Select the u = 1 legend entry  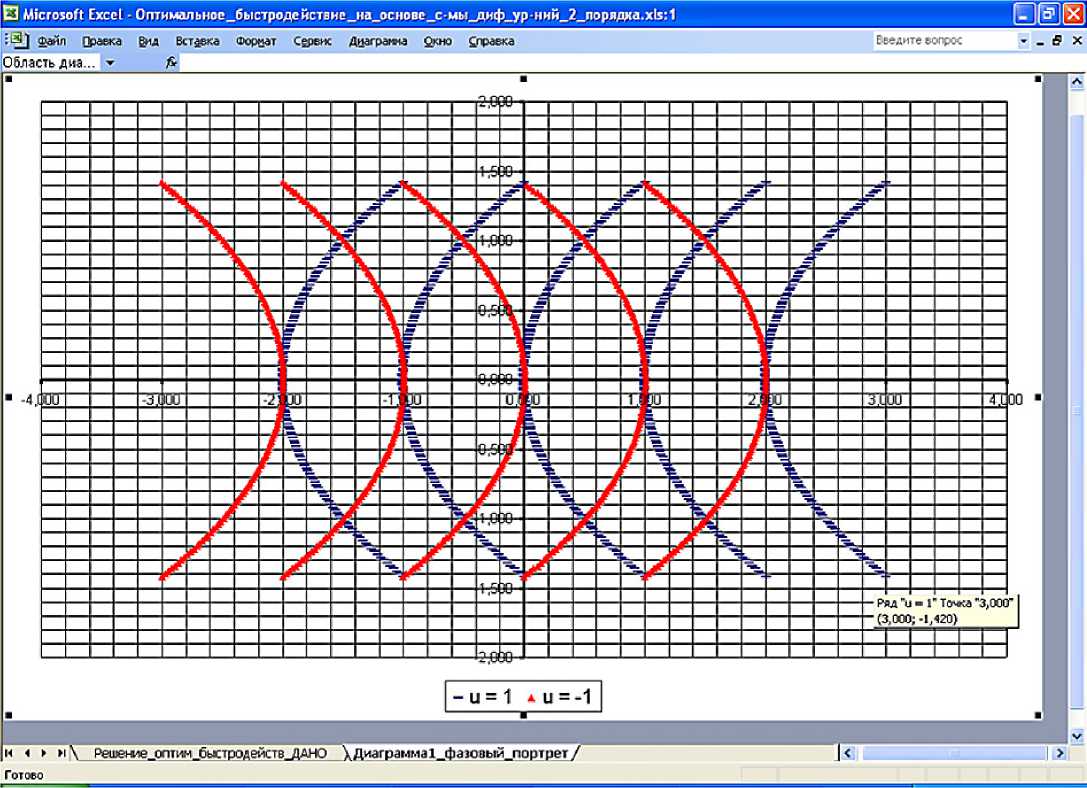(482, 697)
